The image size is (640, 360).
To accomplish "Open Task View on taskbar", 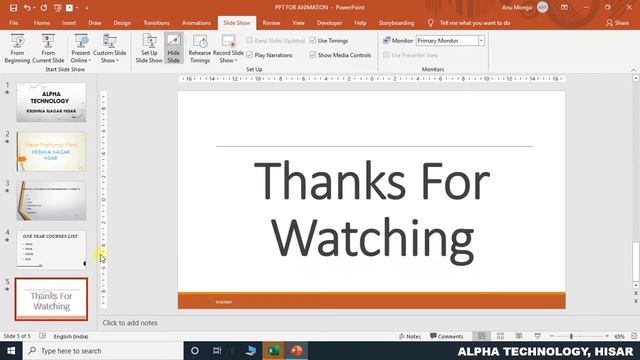I will [217, 351].
